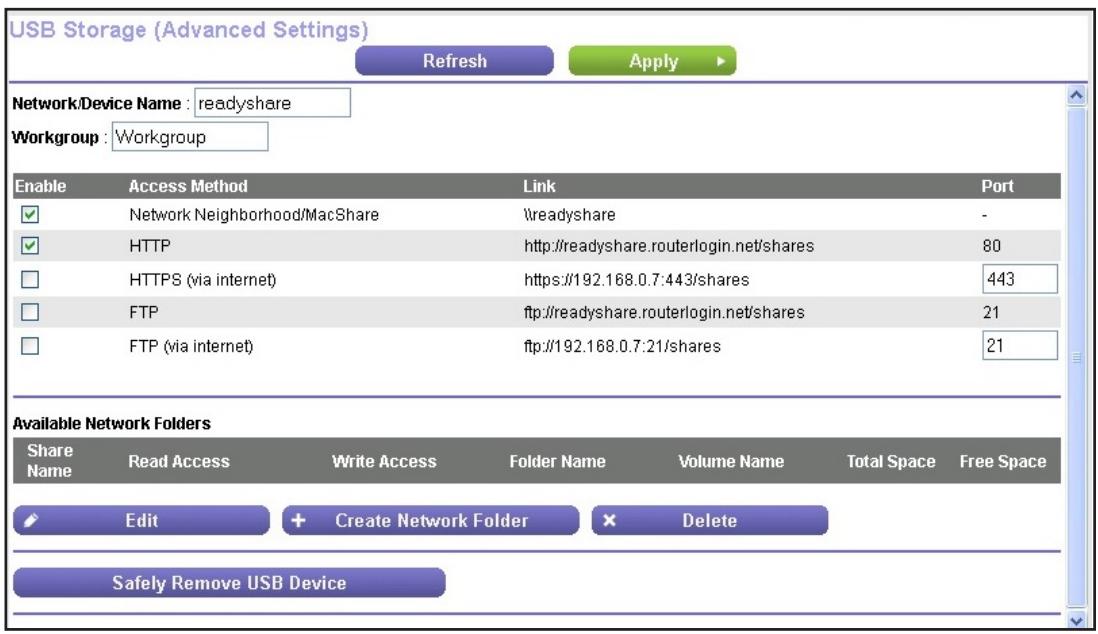The width and height of the screenshot is (1098, 634).
Task: Click the Share Name column header
Action: coord(50,461)
